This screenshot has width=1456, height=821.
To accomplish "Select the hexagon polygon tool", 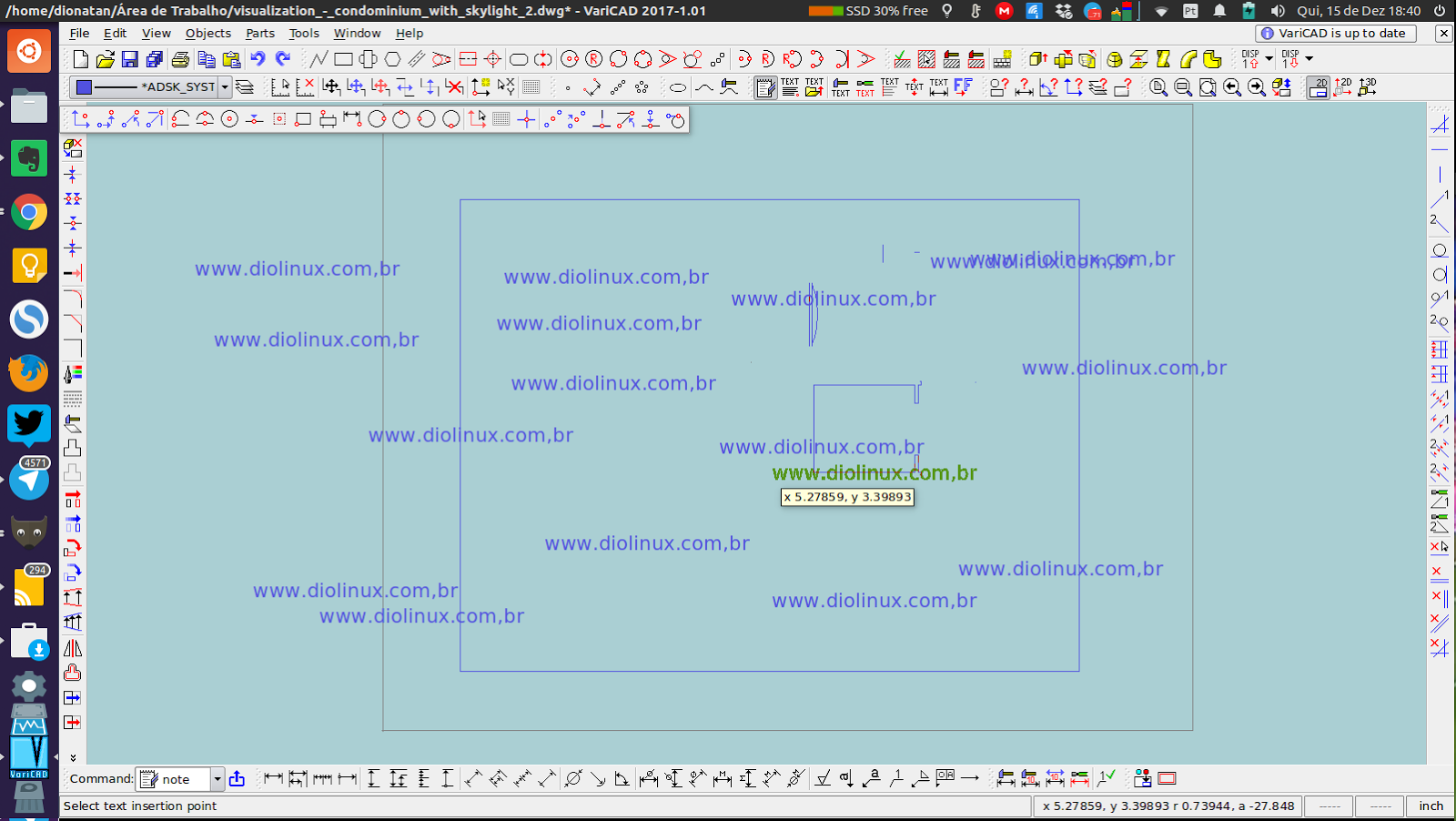I will (392, 59).
